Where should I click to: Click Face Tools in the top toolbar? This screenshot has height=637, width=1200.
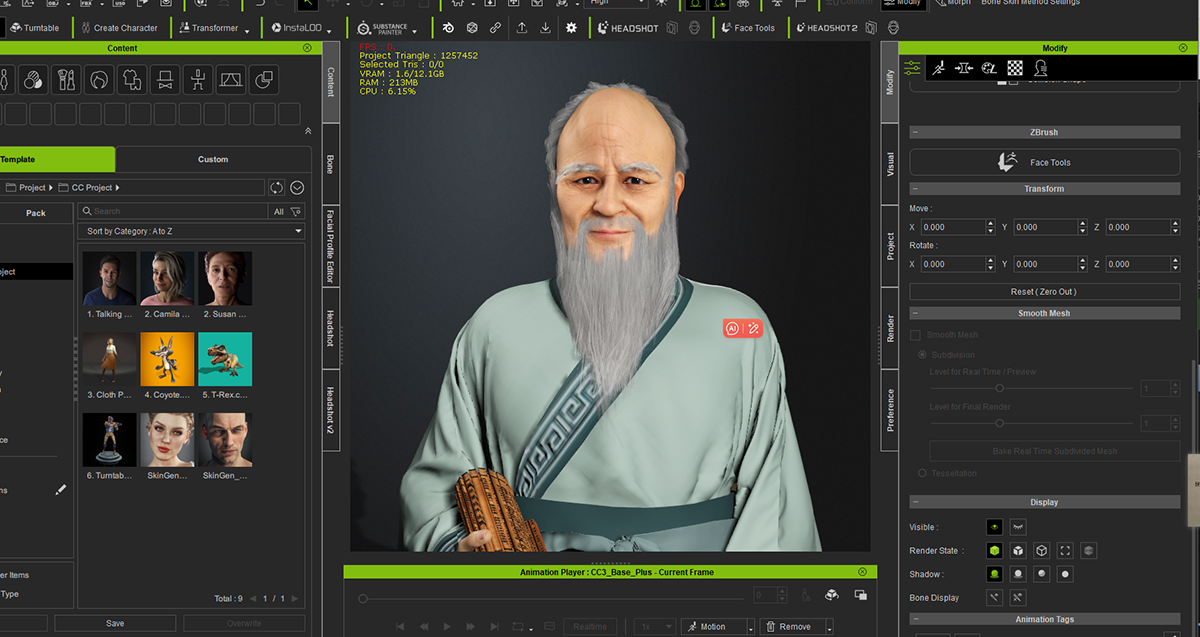(x=747, y=28)
